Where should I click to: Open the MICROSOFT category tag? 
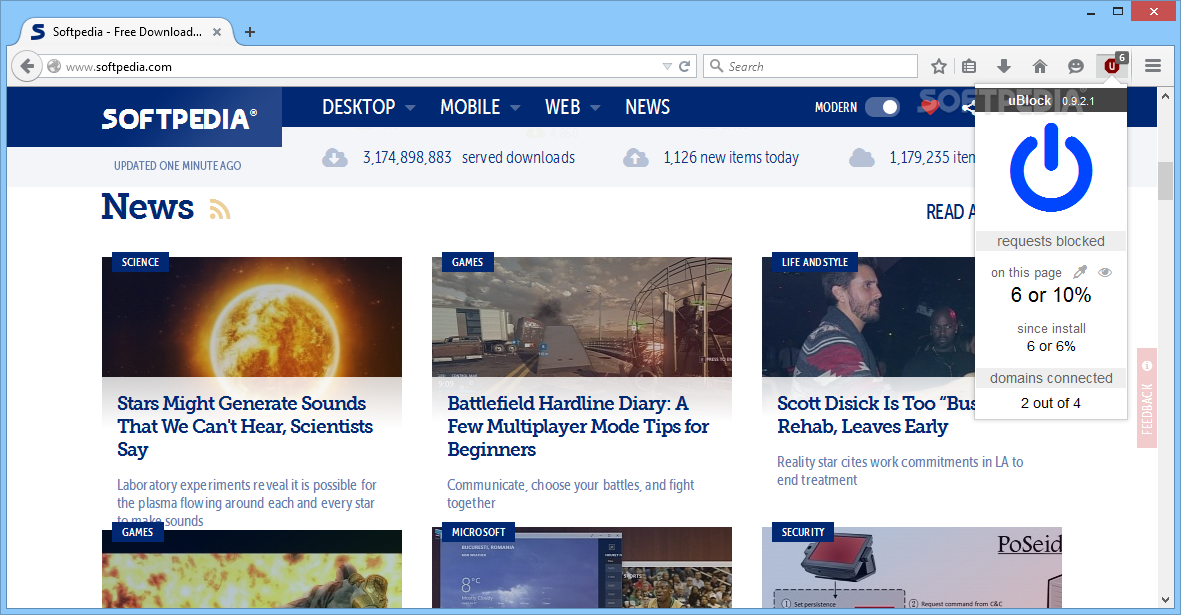click(x=478, y=531)
